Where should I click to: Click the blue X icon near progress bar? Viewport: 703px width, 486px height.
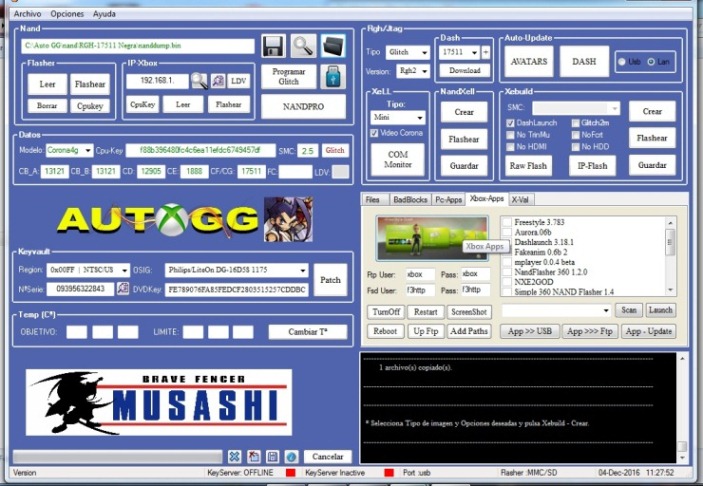(234, 456)
